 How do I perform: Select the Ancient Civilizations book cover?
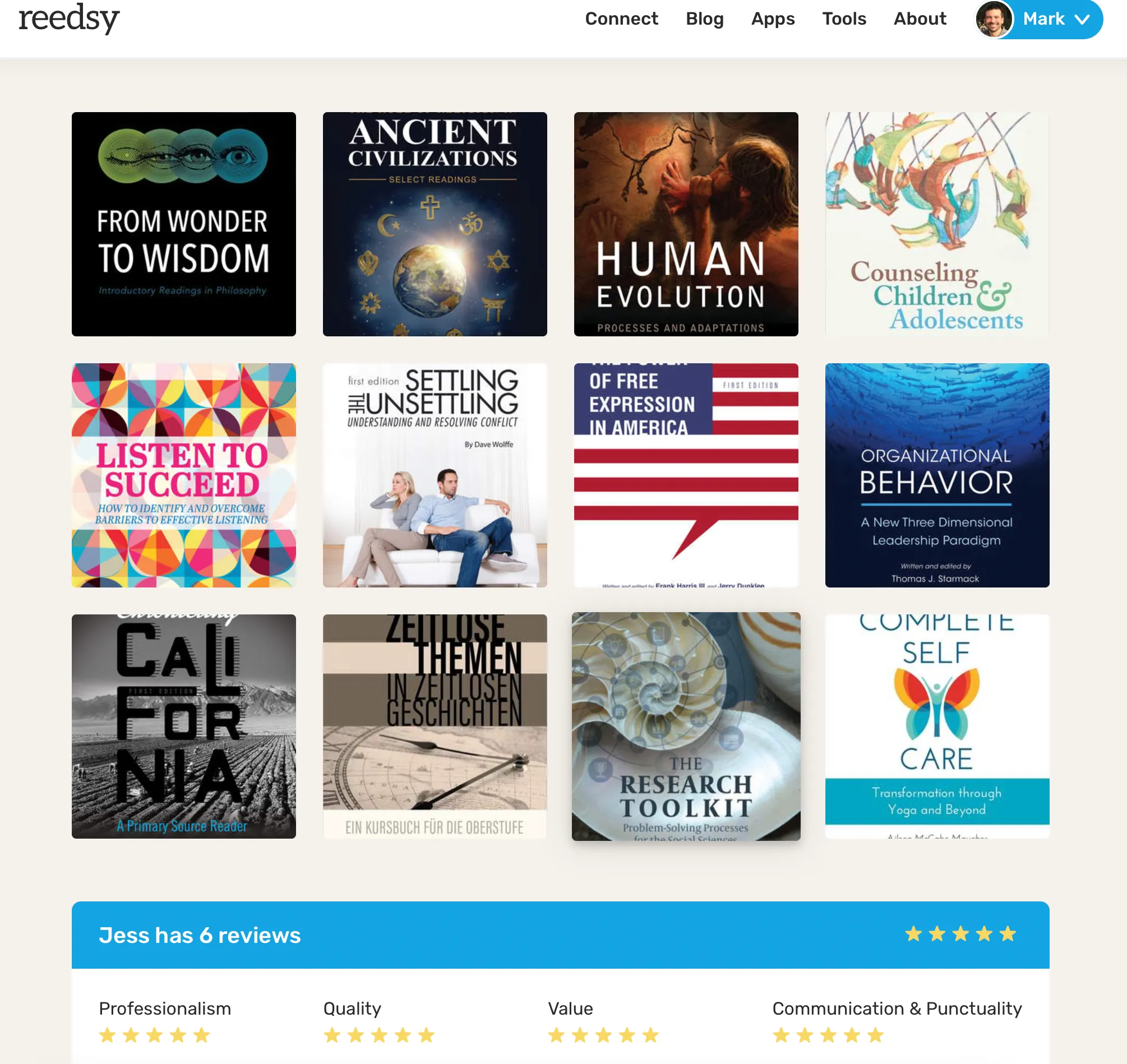click(x=435, y=224)
